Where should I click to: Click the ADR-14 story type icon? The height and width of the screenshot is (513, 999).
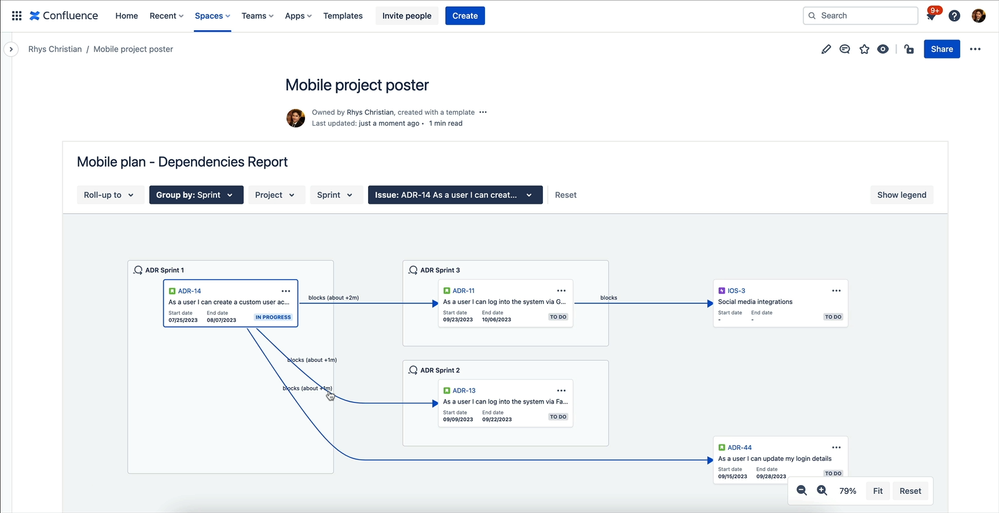172,291
